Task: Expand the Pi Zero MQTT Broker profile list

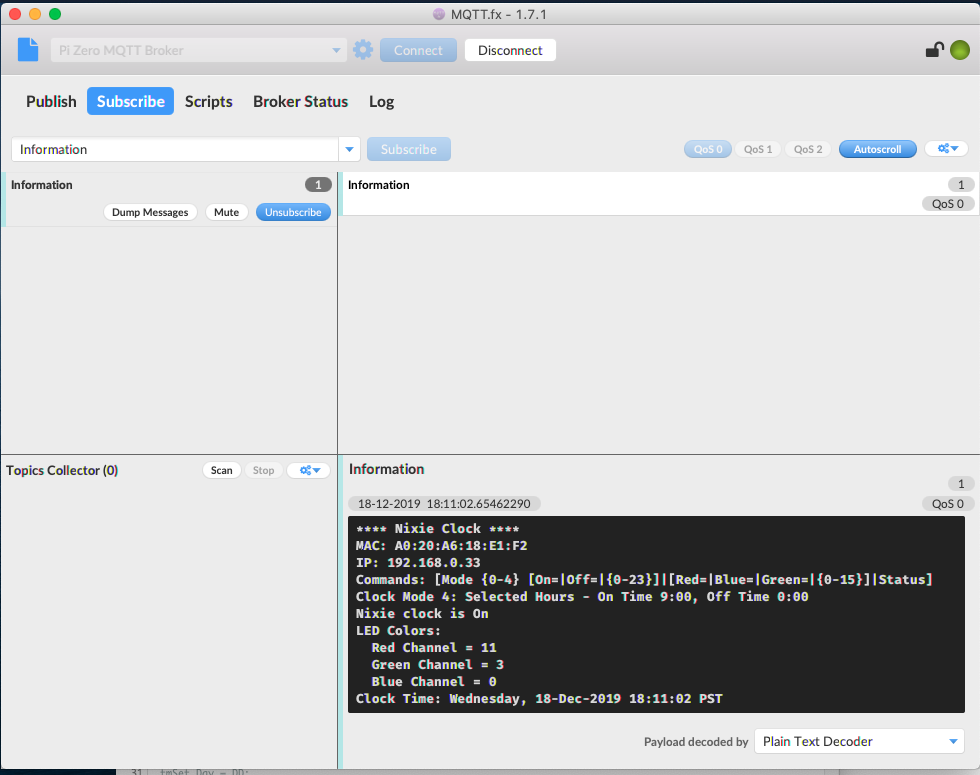Action: coord(334,49)
